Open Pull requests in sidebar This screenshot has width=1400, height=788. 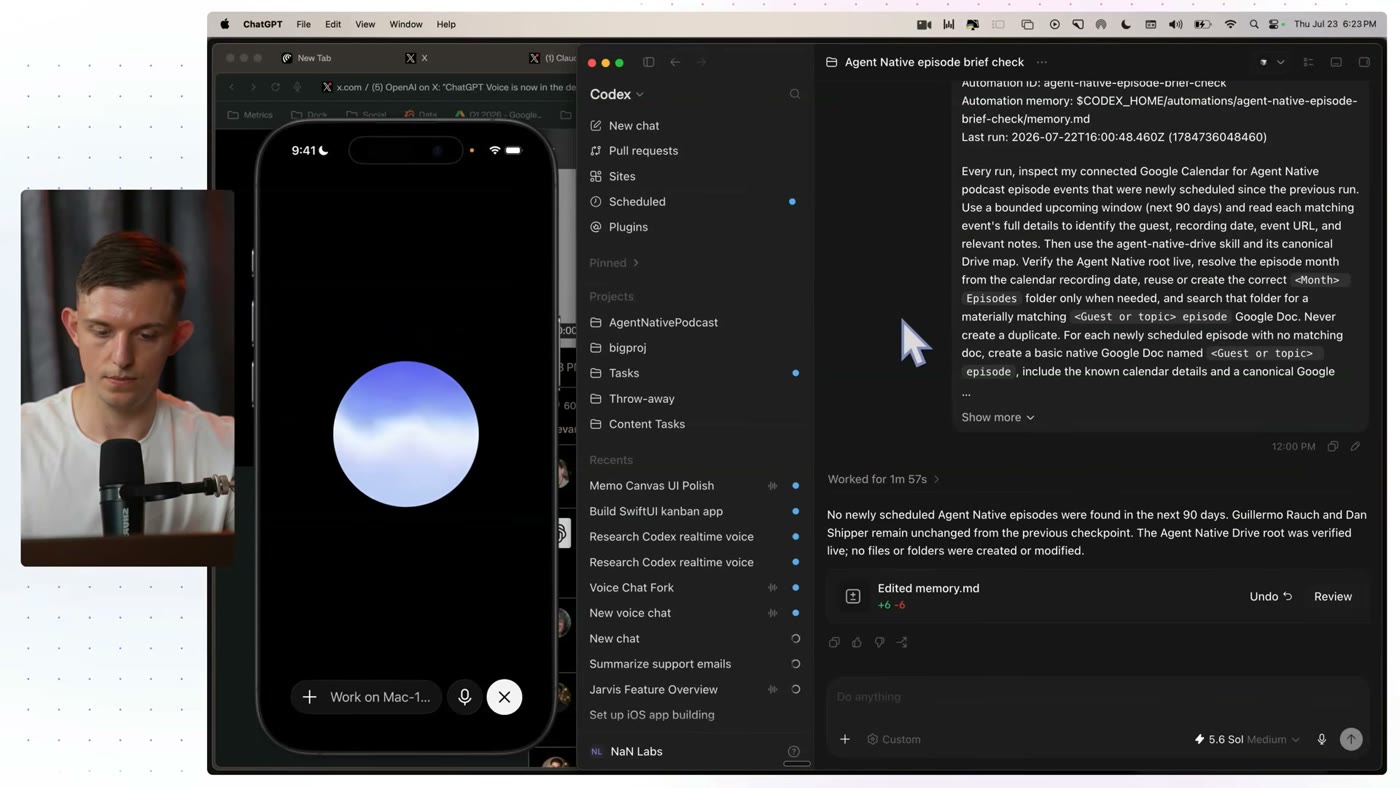click(x=643, y=151)
